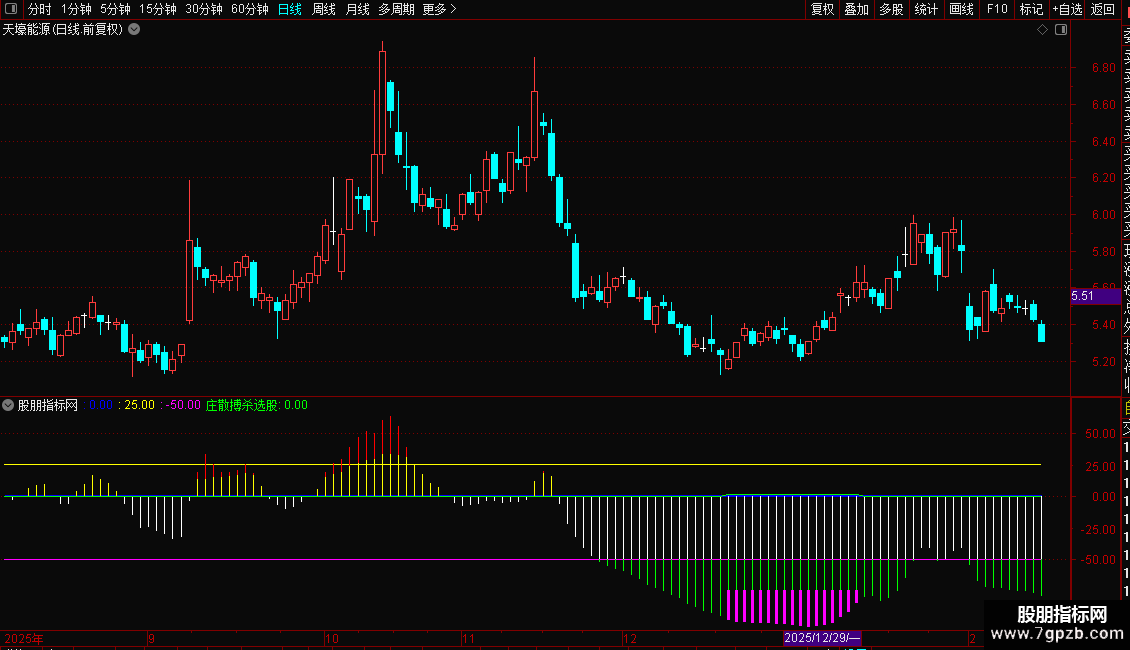Click the 6.80 price axis label
This screenshot has height=650, width=1130.
[x=1103, y=68]
